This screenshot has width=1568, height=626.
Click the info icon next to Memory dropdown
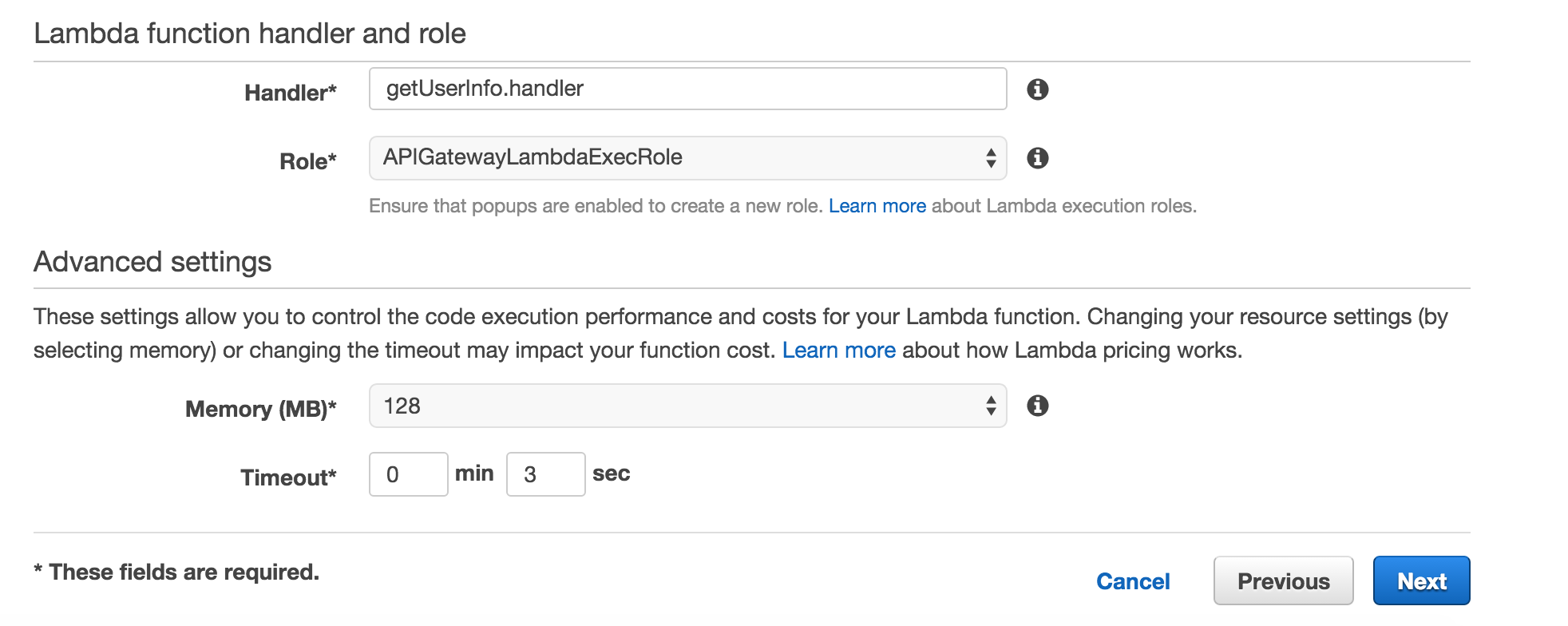click(1037, 406)
